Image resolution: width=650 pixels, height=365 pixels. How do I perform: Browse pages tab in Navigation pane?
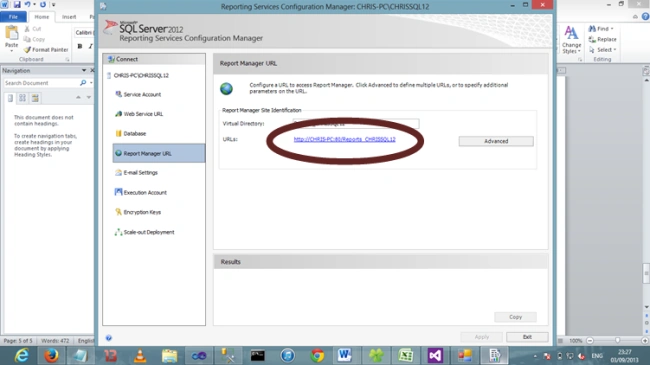22,98
